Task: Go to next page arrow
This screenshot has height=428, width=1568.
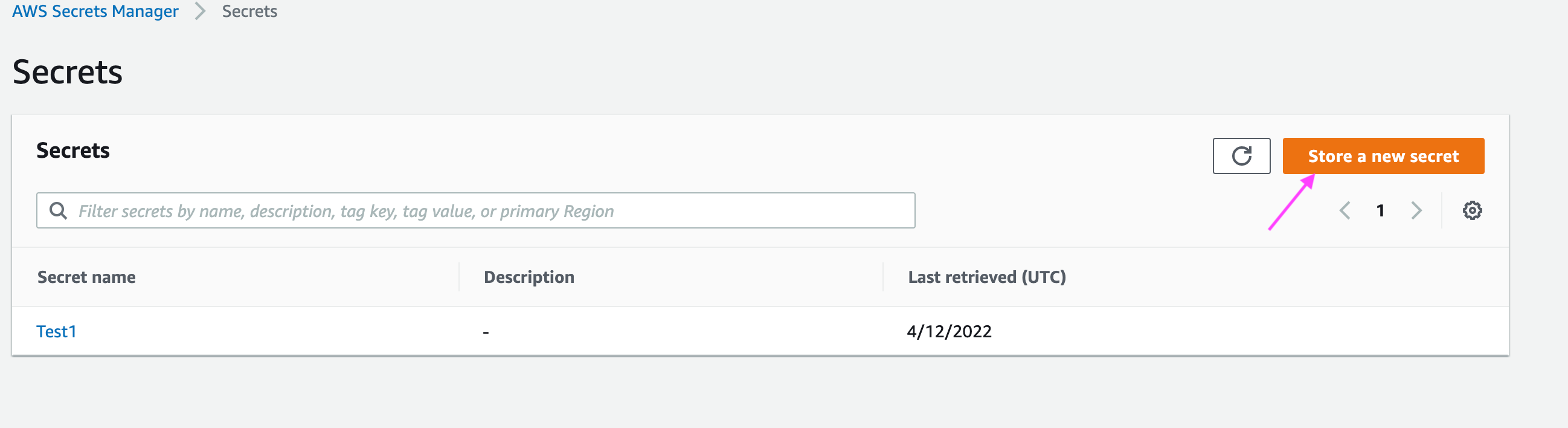Action: click(x=1416, y=210)
